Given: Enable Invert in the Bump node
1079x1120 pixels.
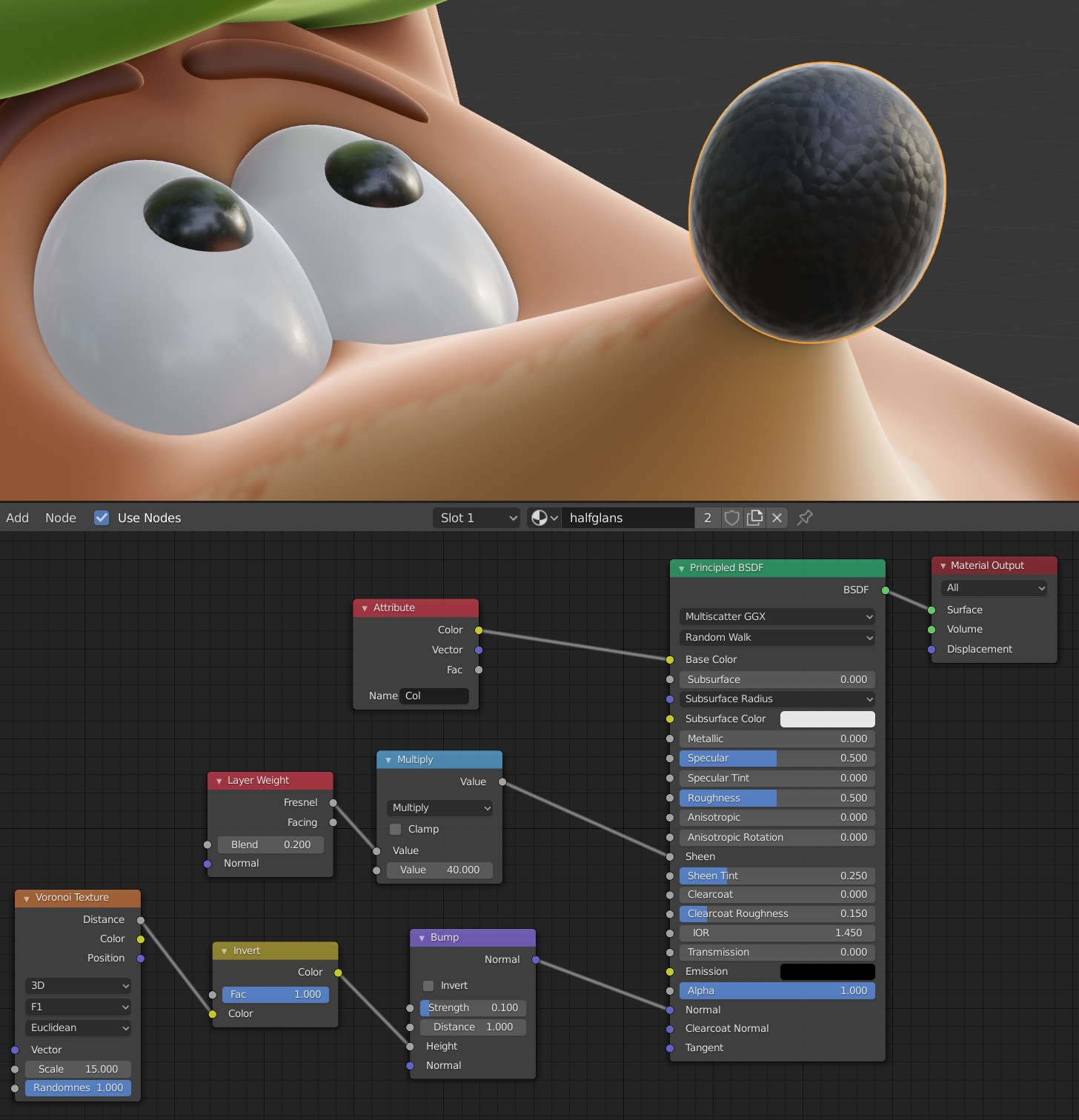Looking at the screenshot, I should tap(428, 986).
